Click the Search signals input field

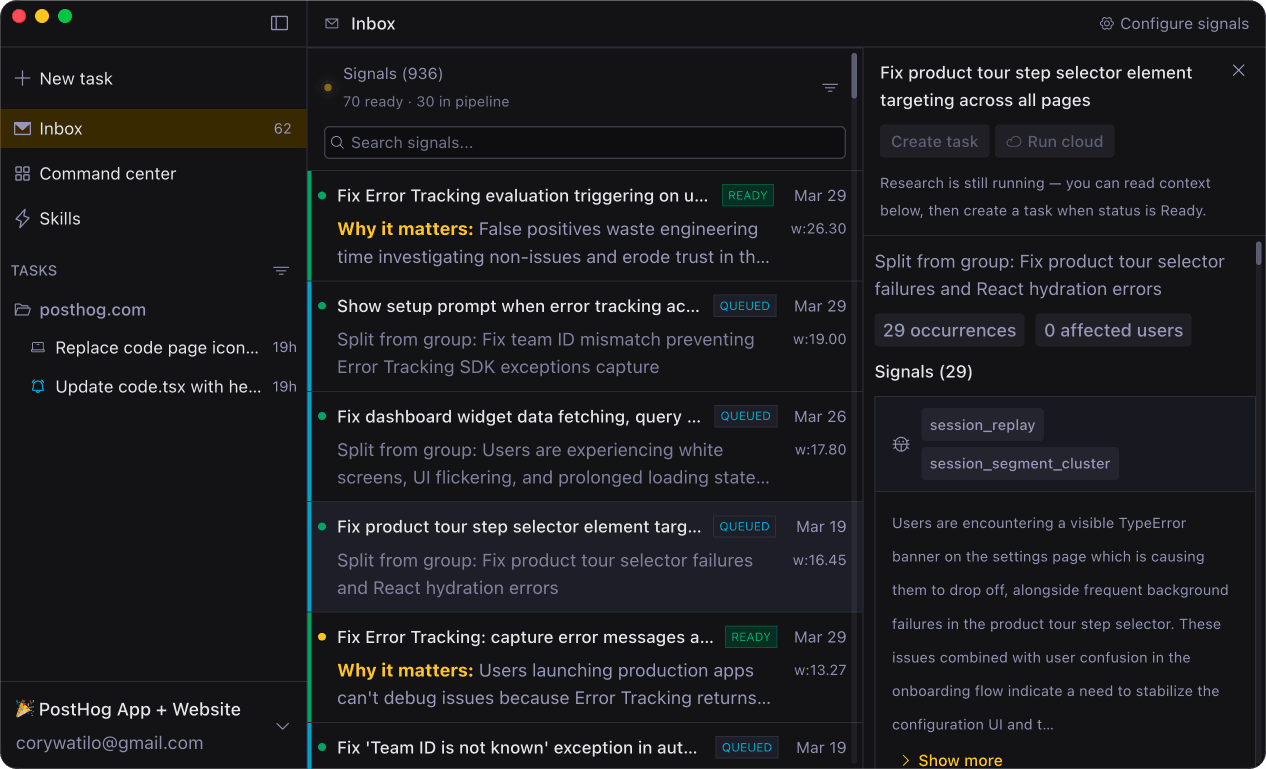point(584,142)
